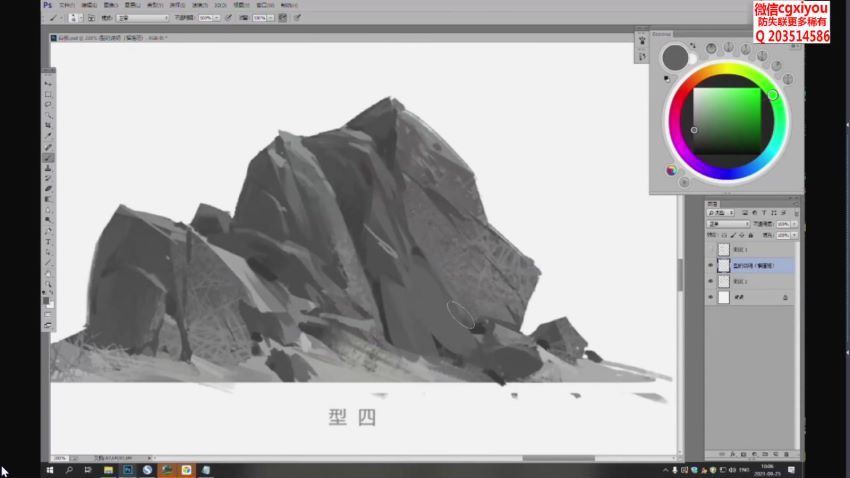Click the large foreground color circle
The height and width of the screenshot is (478, 850).
coord(675,56)
